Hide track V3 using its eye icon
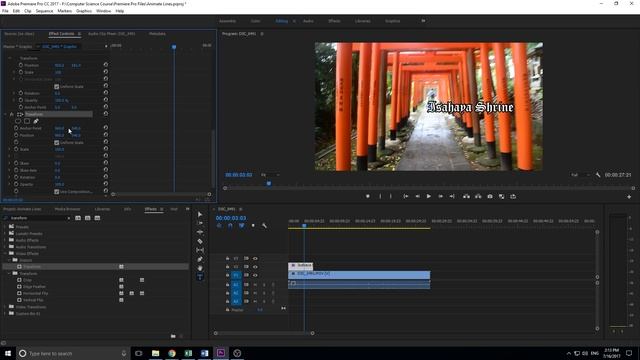 pyautogui.click(x=255, y=258)
